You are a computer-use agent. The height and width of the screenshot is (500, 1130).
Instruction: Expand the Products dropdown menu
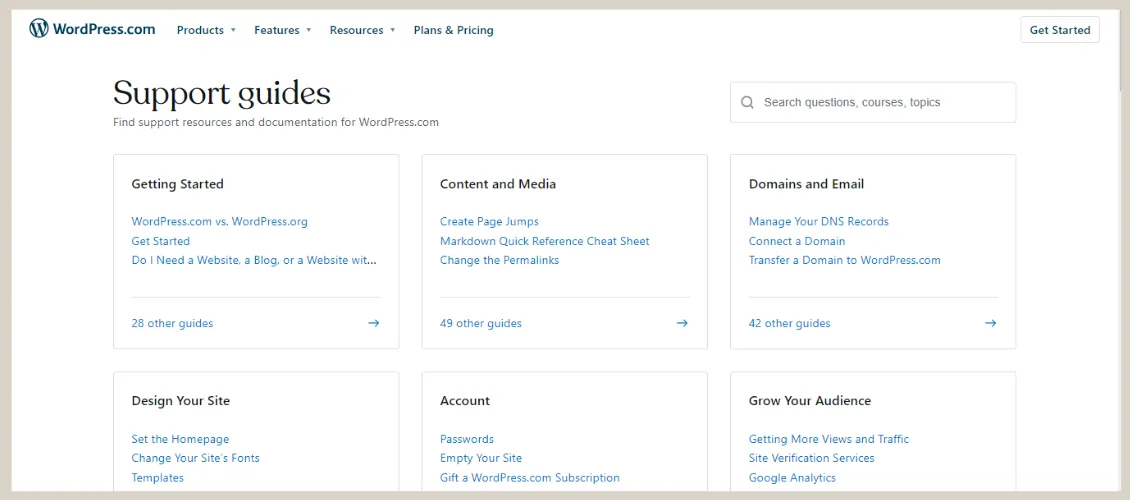click(206, 30)
